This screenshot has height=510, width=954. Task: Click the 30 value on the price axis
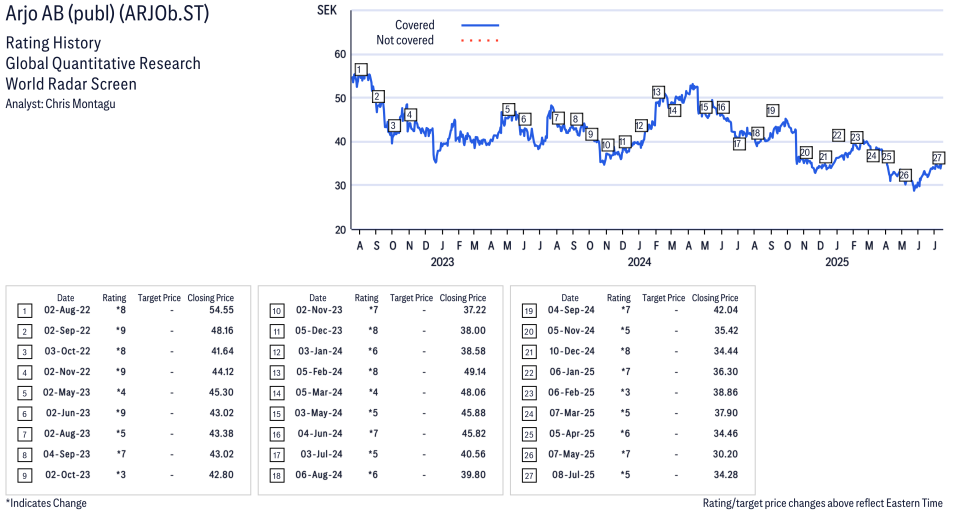[x=340, y=186]
